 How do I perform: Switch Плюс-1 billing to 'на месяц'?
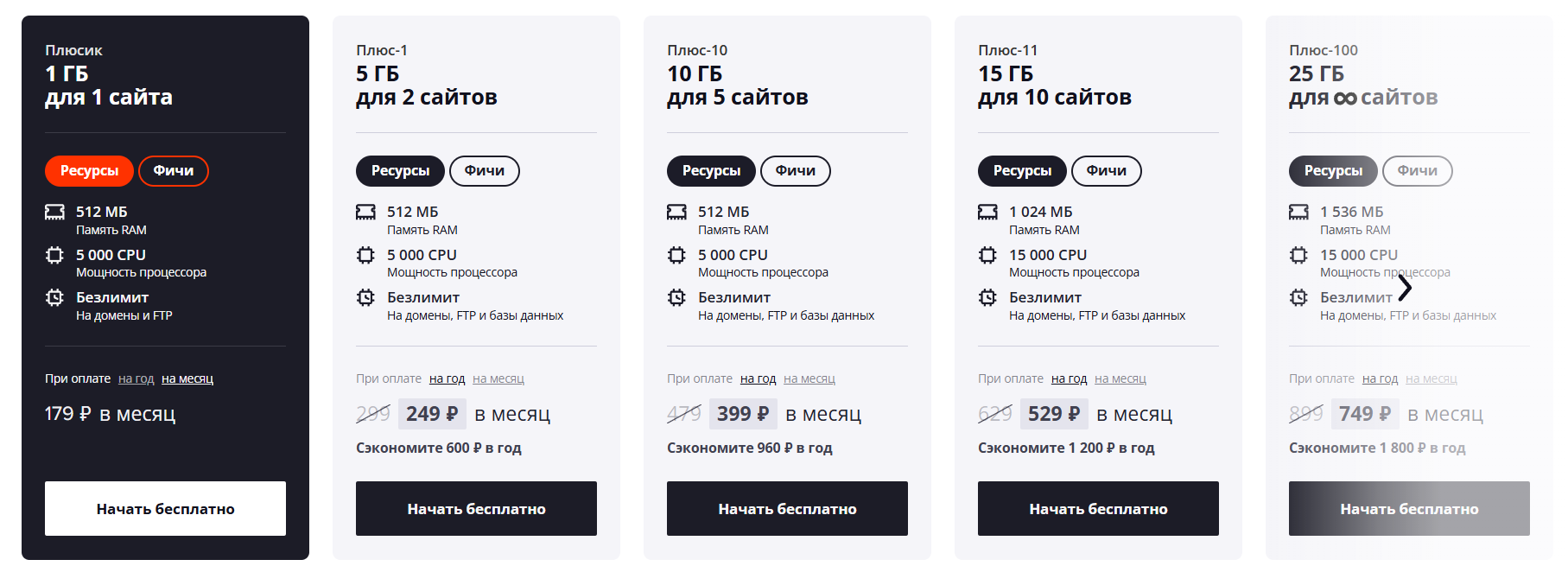click(498, 378)
